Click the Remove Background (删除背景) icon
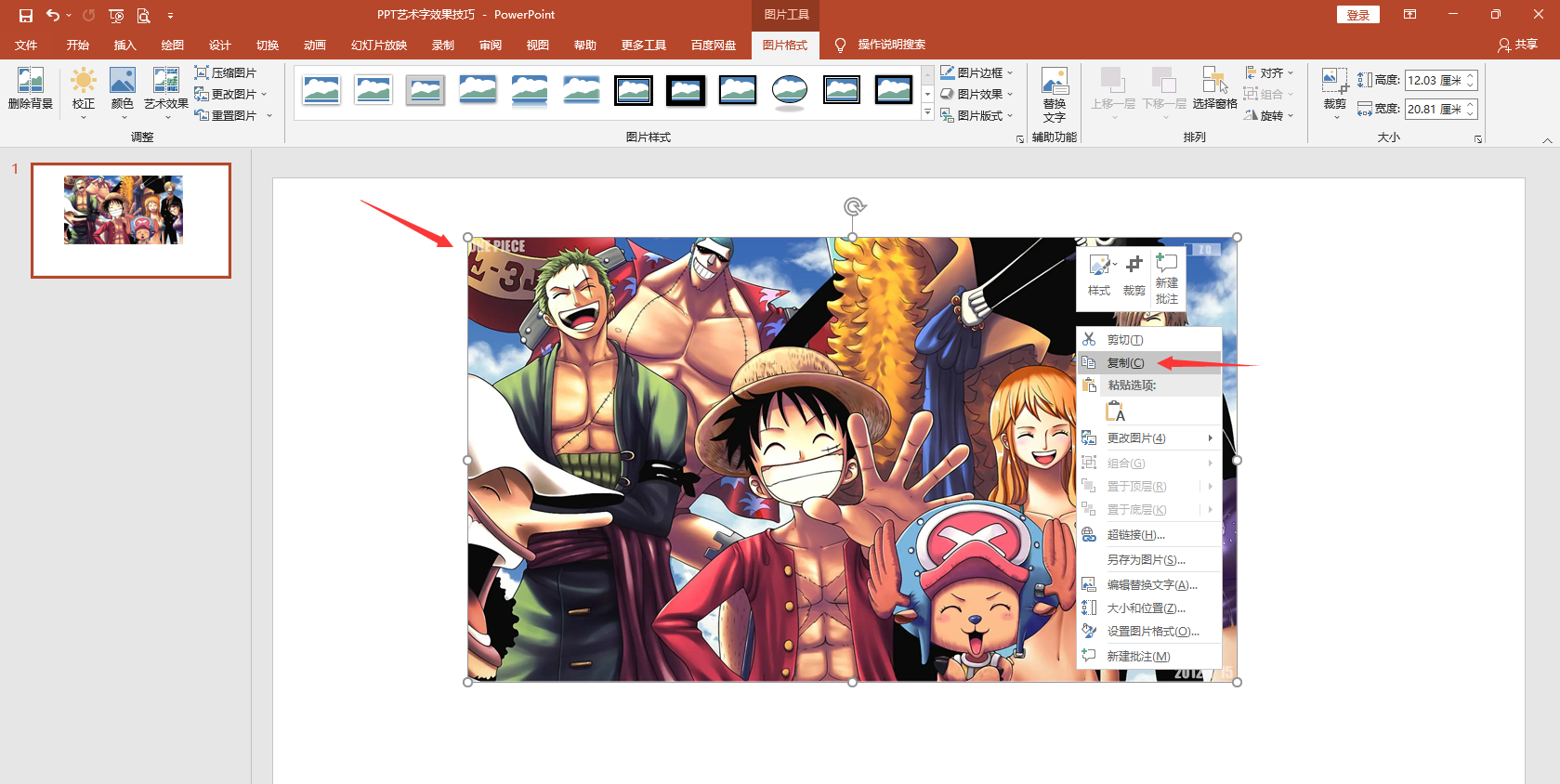This screenshot has width=1560, height=784. click(x=31, y=89)
